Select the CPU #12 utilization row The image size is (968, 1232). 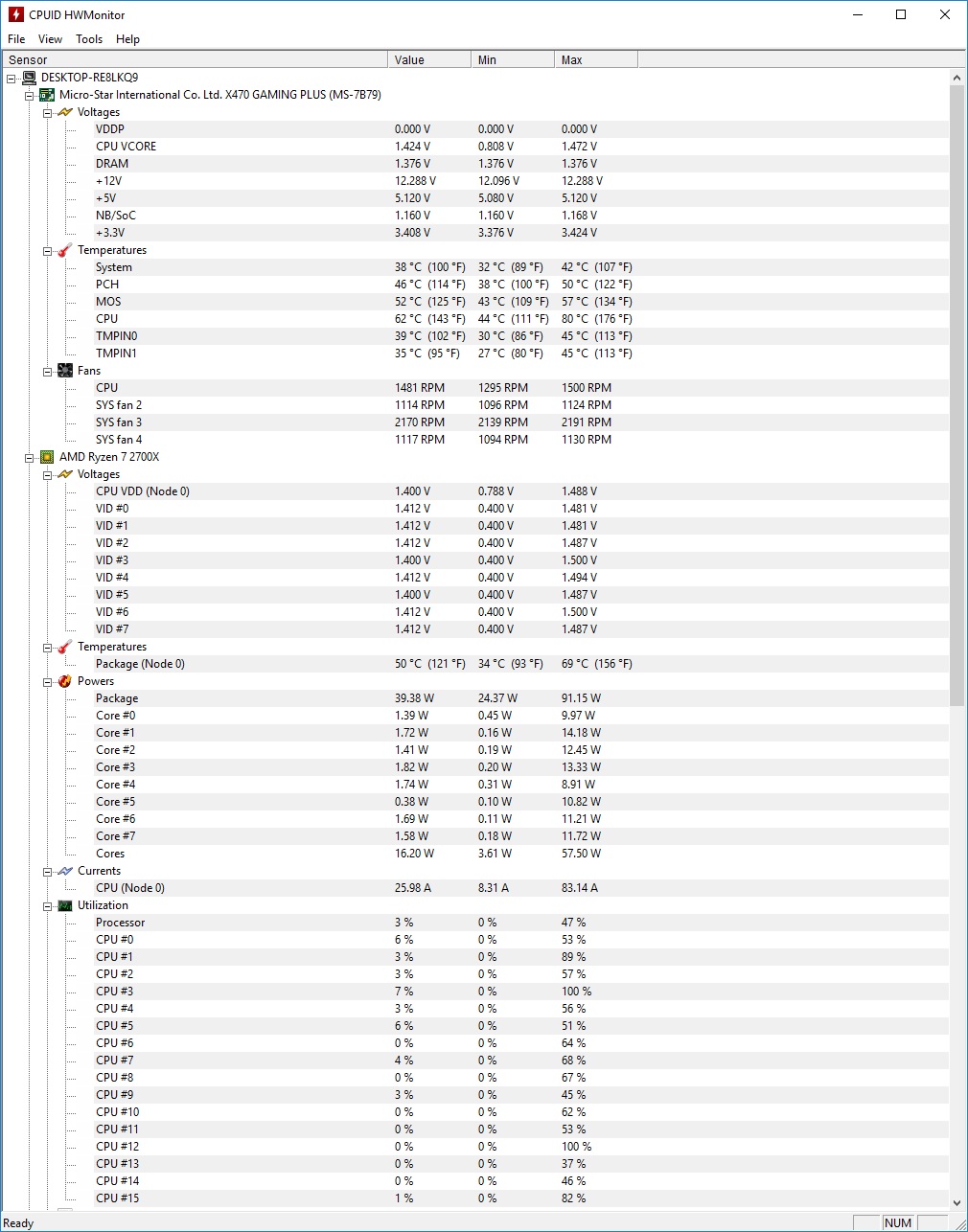click(475, 1147)
